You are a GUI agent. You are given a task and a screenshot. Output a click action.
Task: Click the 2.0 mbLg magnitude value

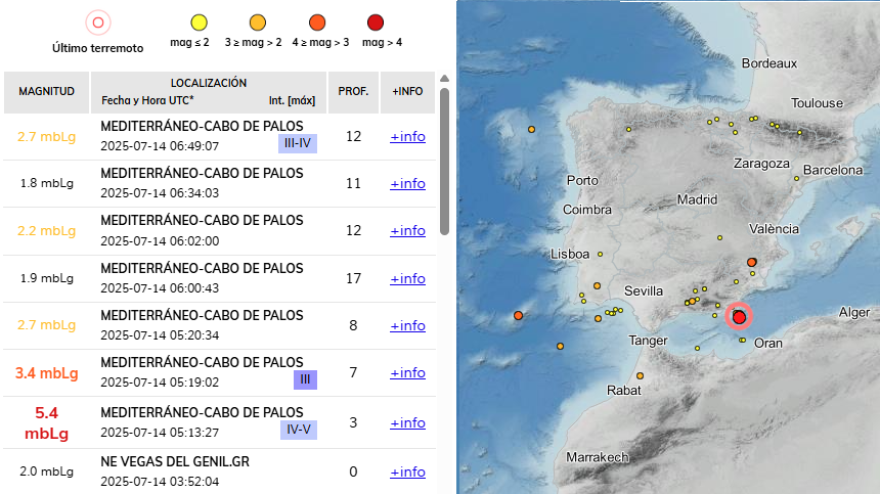pos(47,471)
